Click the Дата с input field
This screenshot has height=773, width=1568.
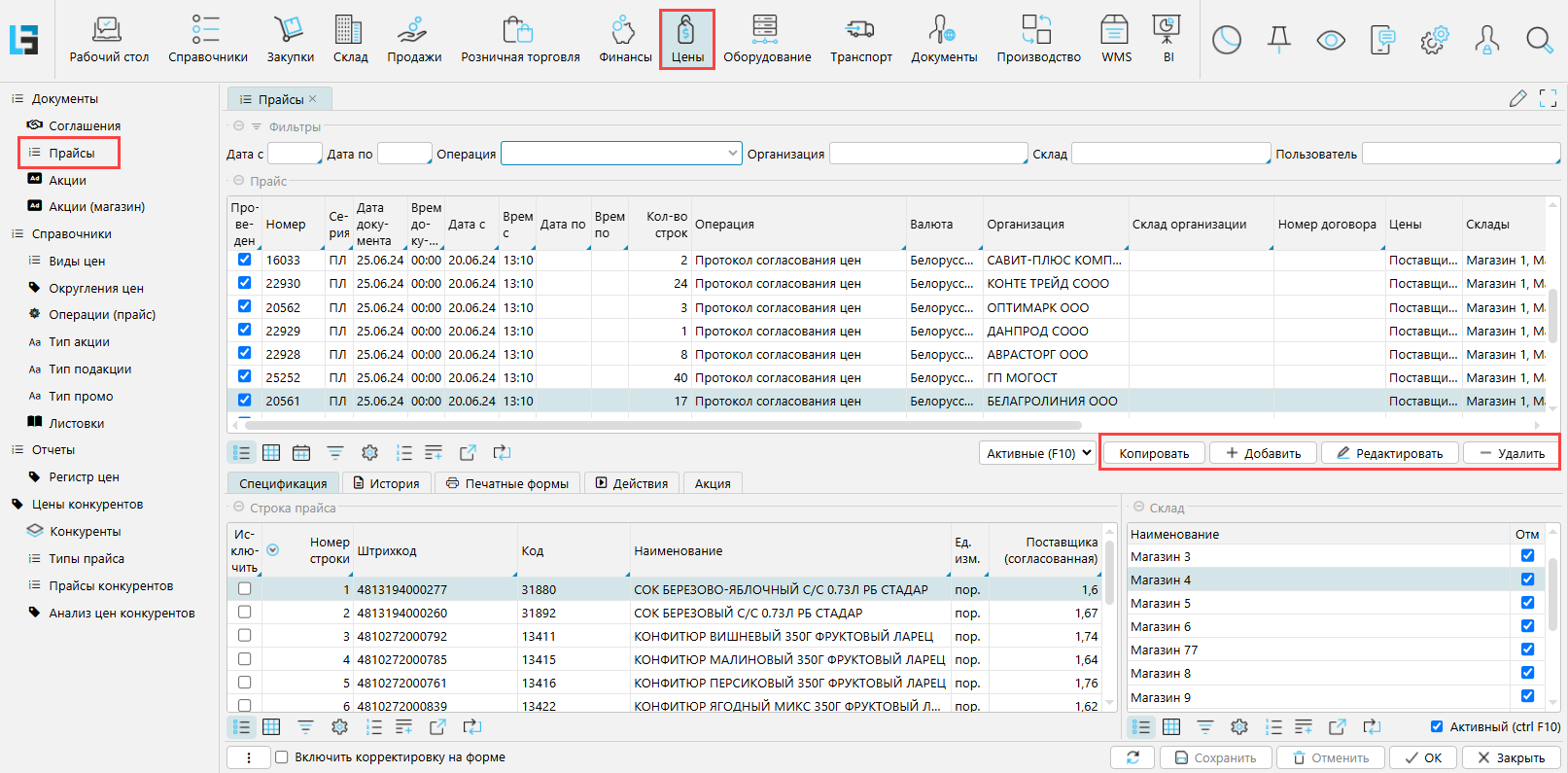(x=295, y=154)
